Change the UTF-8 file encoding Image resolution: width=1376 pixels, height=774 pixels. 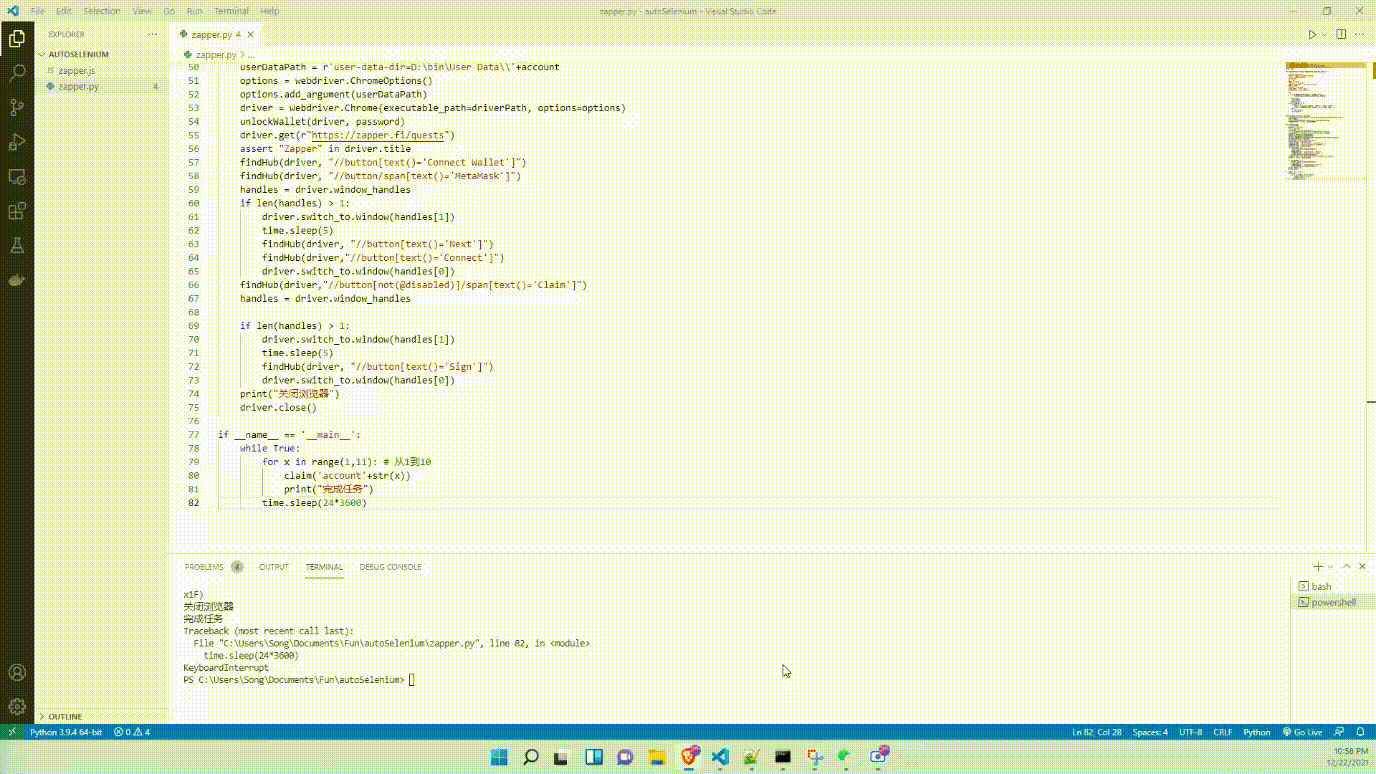tap(1190, 732)
